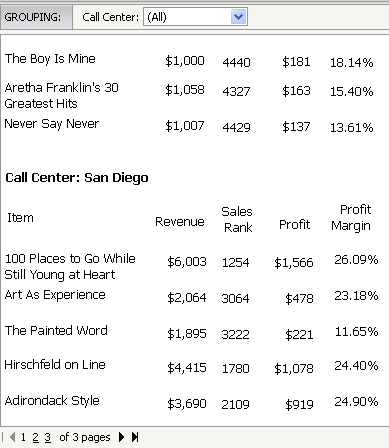The width and height of the screenshot is (389, 448).
Task: Click the previous page arrow
Action: (x=13, y=437)
